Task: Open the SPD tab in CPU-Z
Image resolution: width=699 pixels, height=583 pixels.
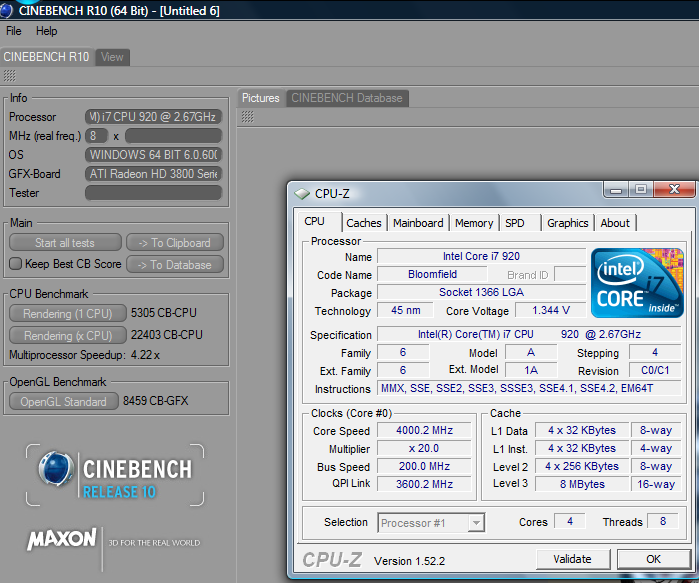Action: click(x=515, y=223)
